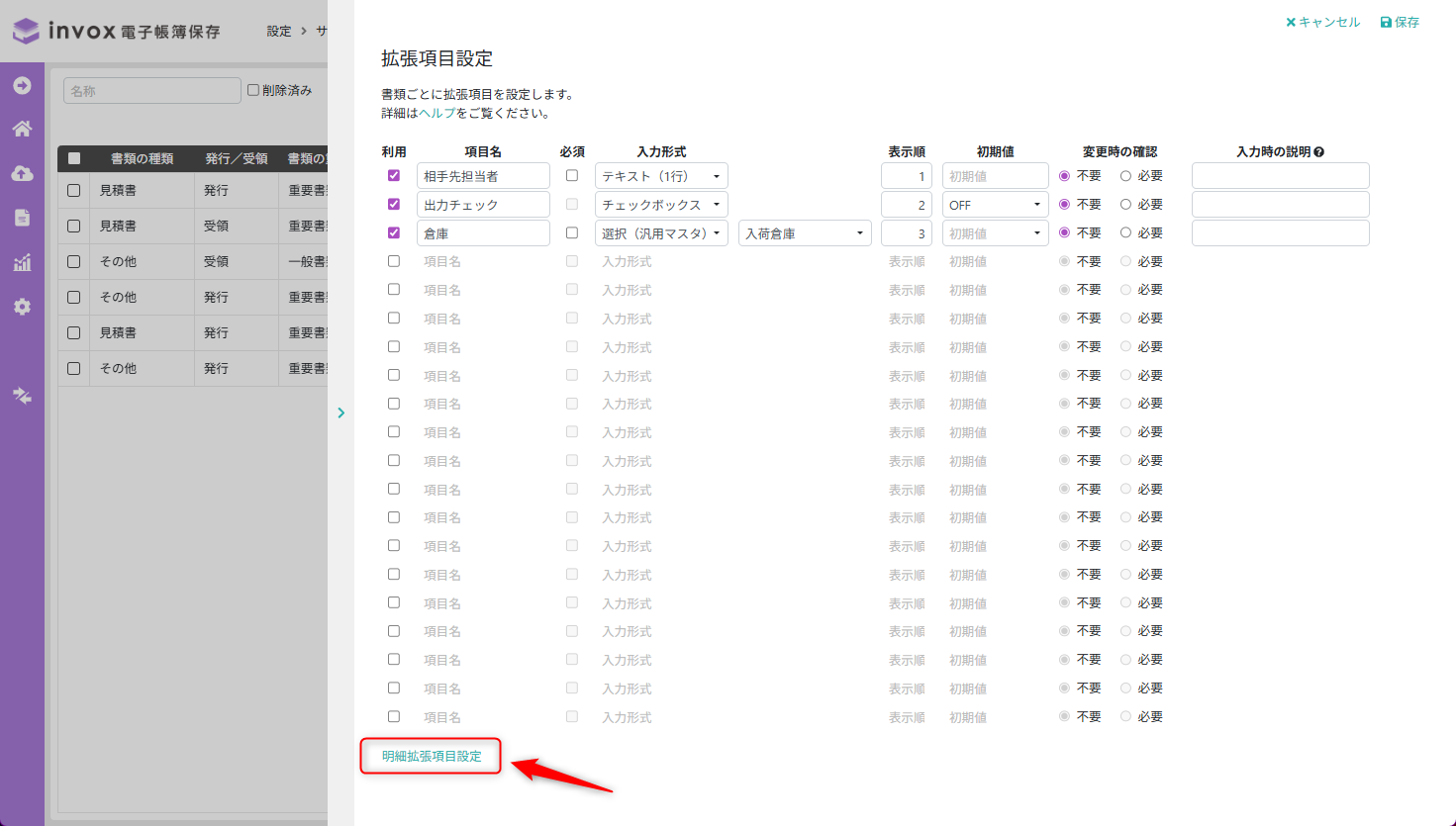Click the 出力チェック item name field
The image size is (1456, 826).
(483, 205)
